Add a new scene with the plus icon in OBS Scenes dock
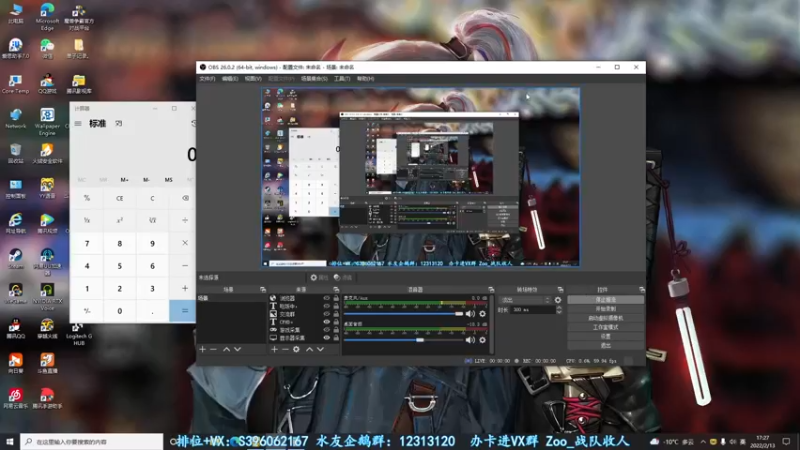Viewport: 800px width, 450px height. [x=203, y=349]
